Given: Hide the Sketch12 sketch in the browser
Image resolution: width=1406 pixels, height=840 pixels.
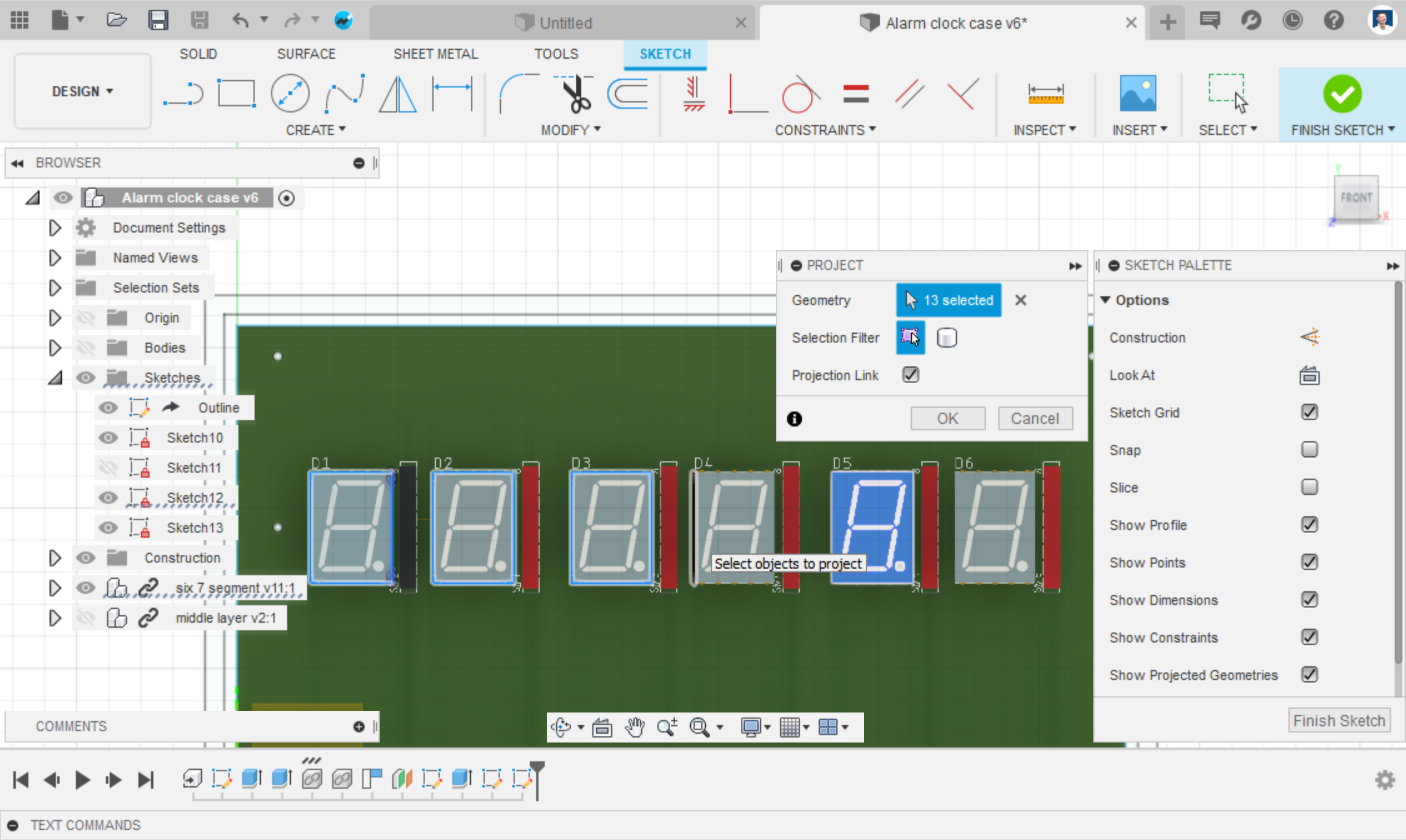Looking at the screenshot, I should [x=108, y=497].
